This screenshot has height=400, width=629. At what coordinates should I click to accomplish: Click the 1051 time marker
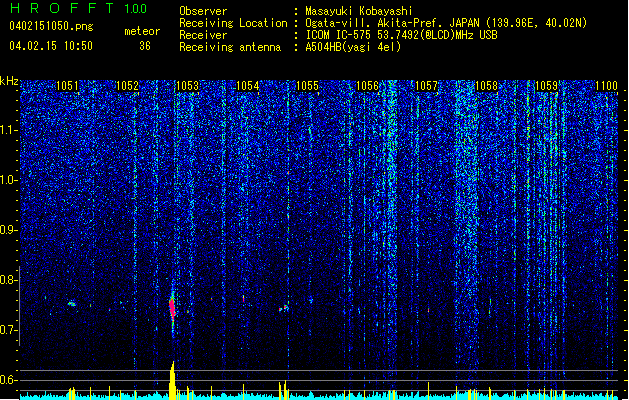click(67, 86)
